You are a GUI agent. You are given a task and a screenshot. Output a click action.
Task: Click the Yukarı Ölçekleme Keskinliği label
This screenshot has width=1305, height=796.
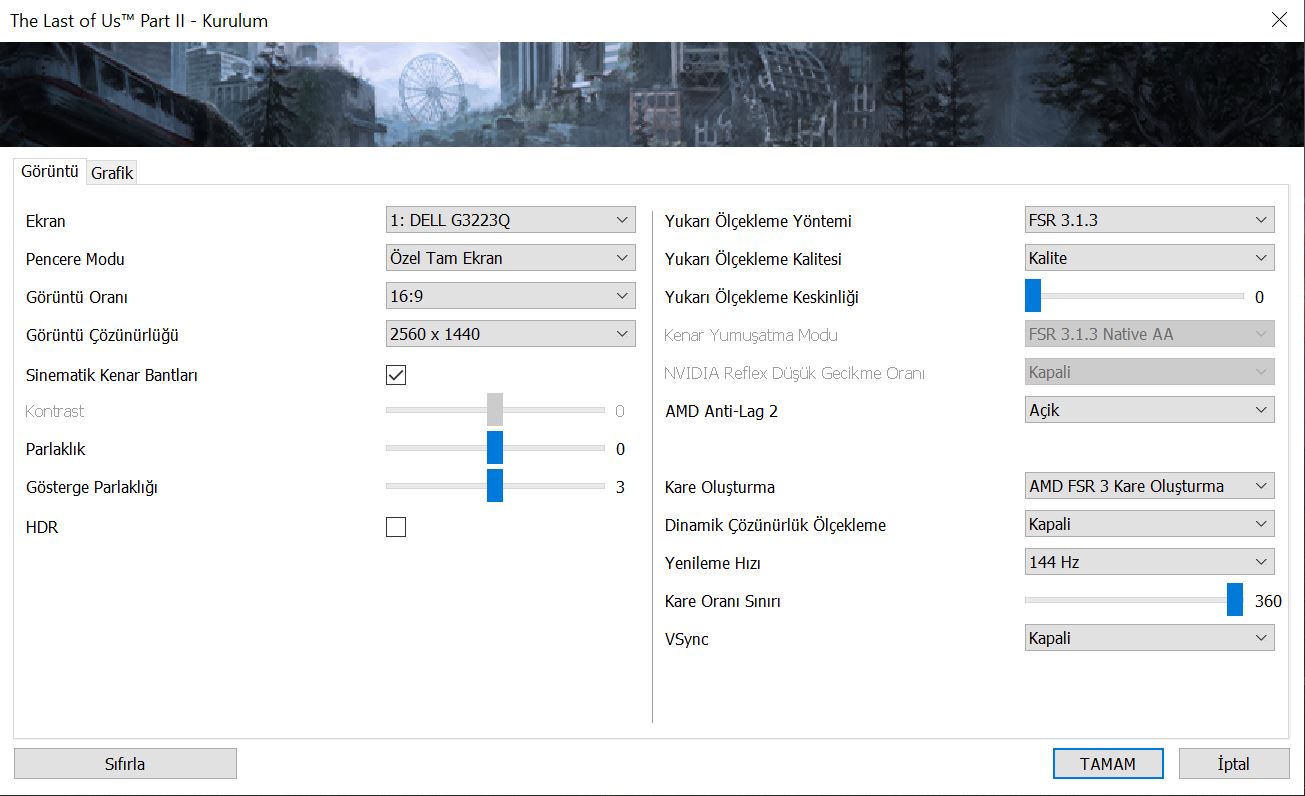(x=762, y=297)
